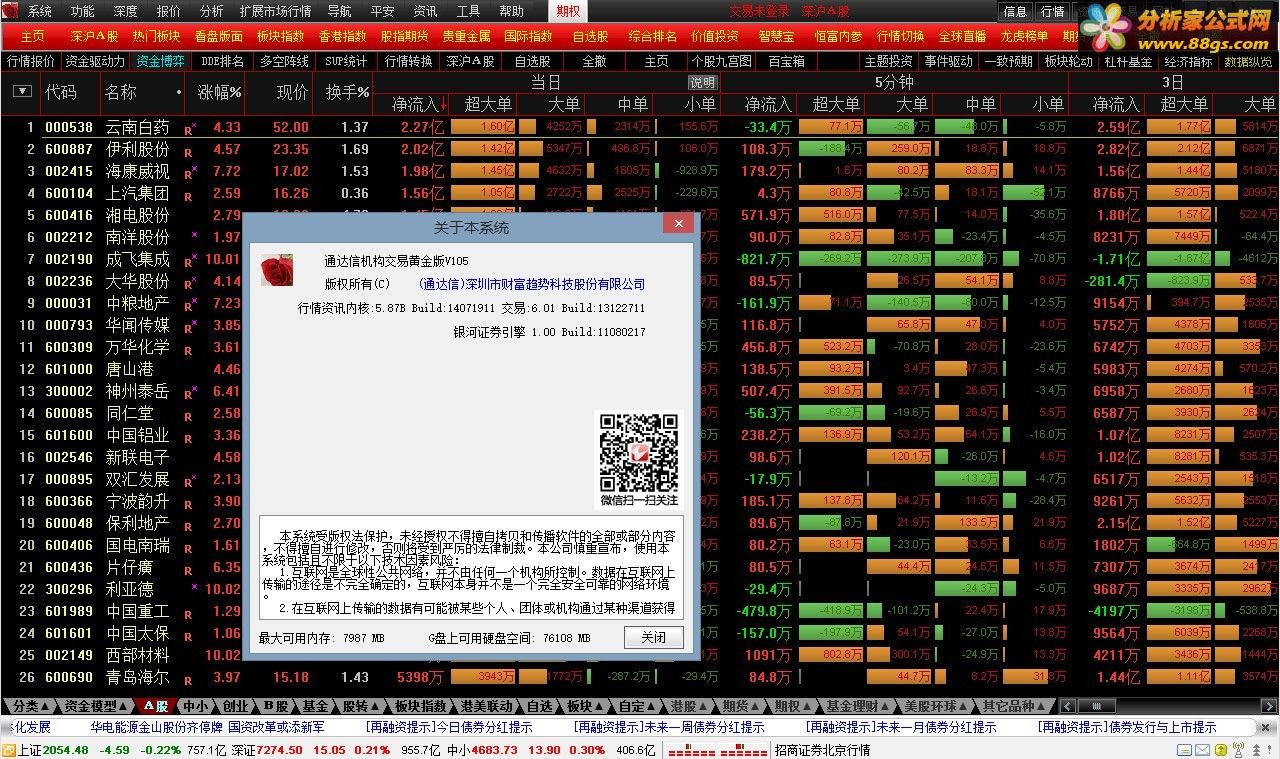Image resolution: width=1280 pixels, height=759 pixels.
Task: Expand the 中小 bottom tab
Action: tap(195, 706)
